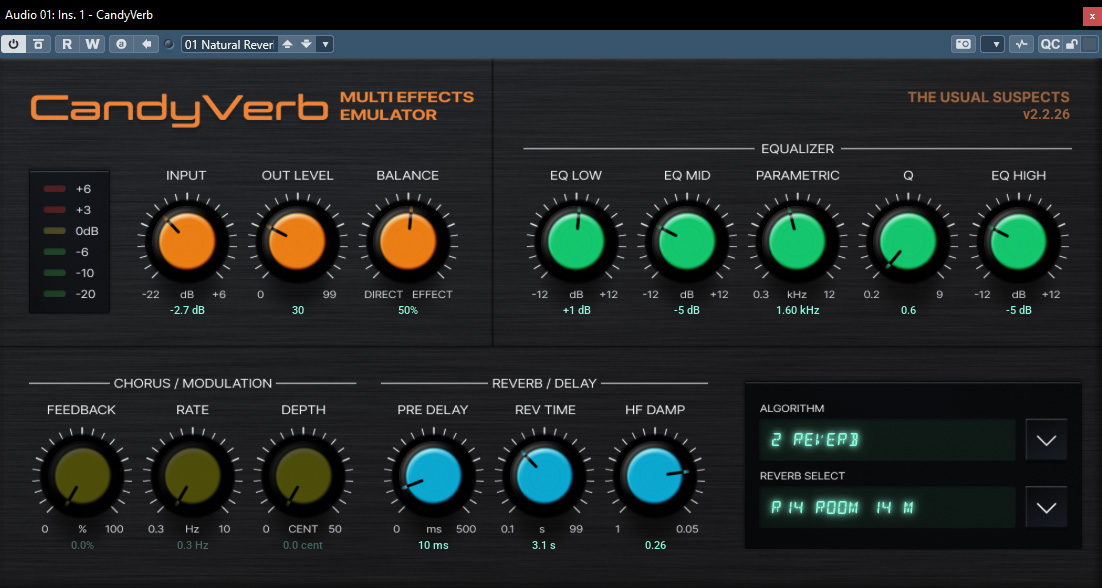
Task: Open the preset management dropdown triangle
Action: pyautogui.click(x=324, y=44)
